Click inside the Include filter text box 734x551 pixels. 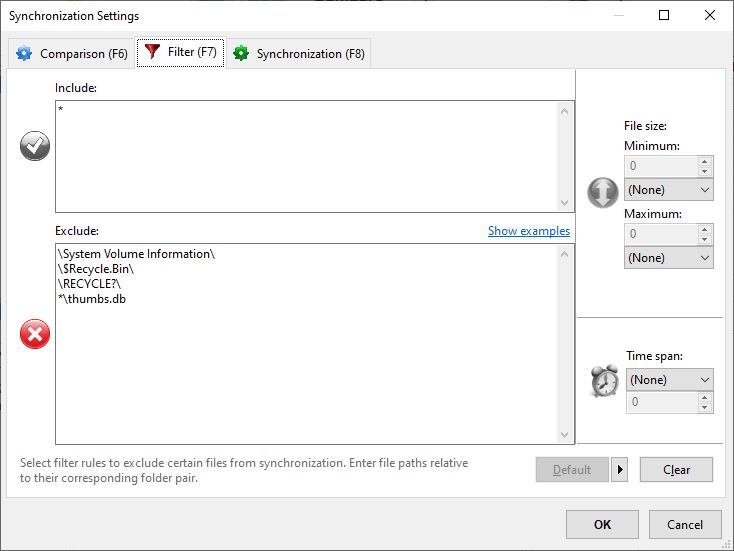point(305,155)
